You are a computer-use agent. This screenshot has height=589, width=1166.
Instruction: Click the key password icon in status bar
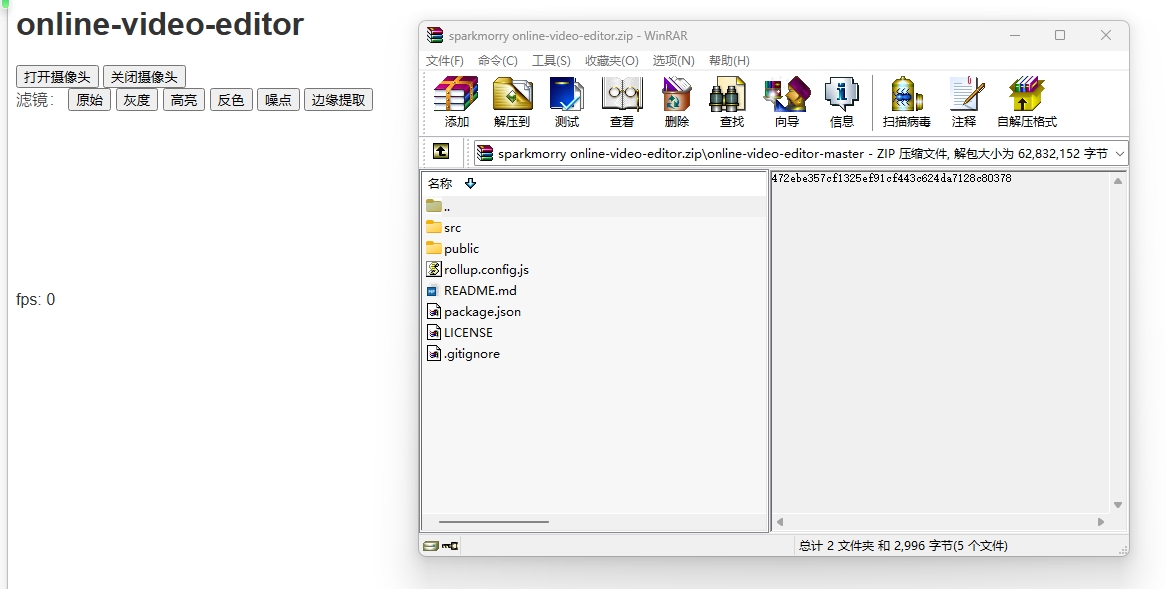[x=450, y=546]
